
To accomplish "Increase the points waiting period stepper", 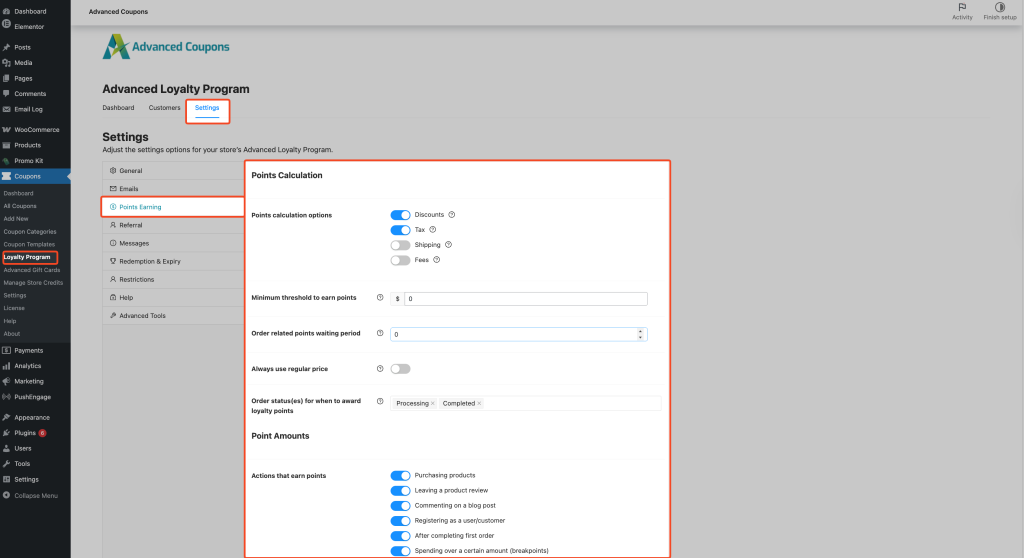I will point(640,331).
